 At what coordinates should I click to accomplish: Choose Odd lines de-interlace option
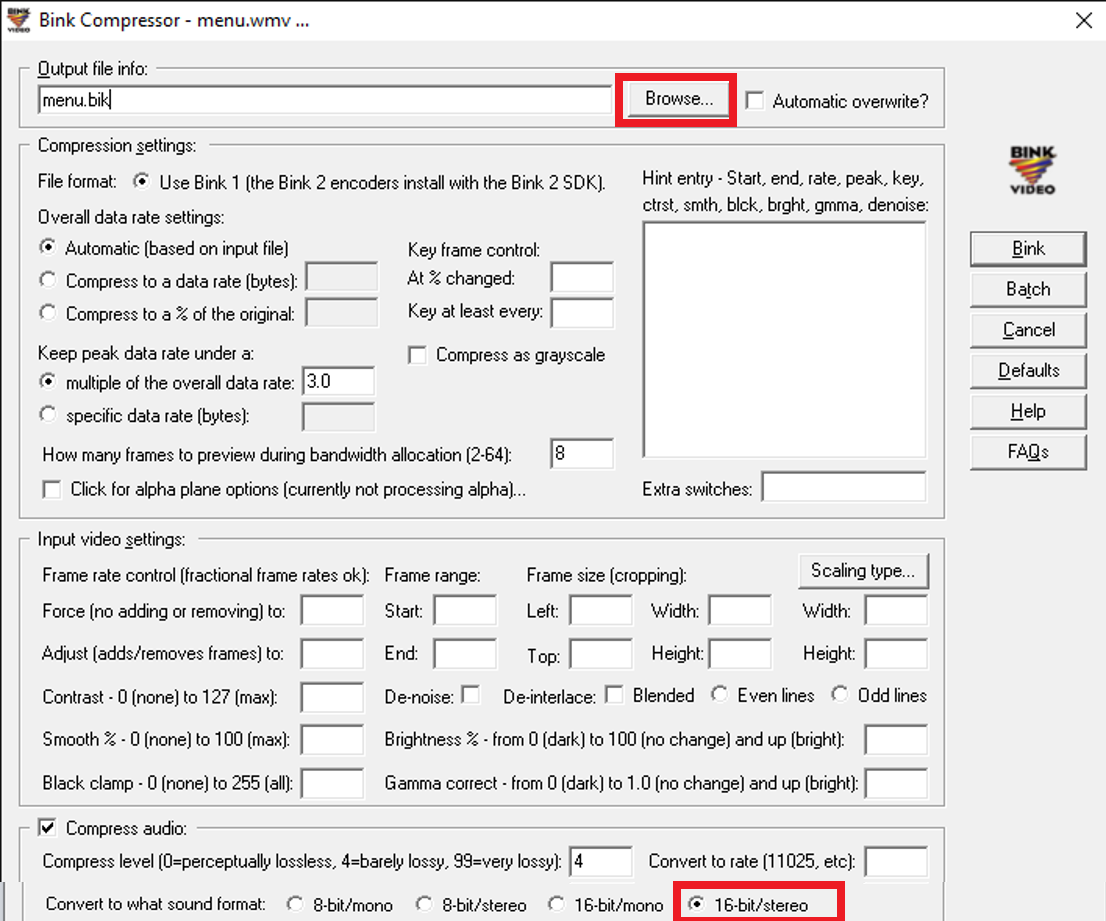[839, 695]
